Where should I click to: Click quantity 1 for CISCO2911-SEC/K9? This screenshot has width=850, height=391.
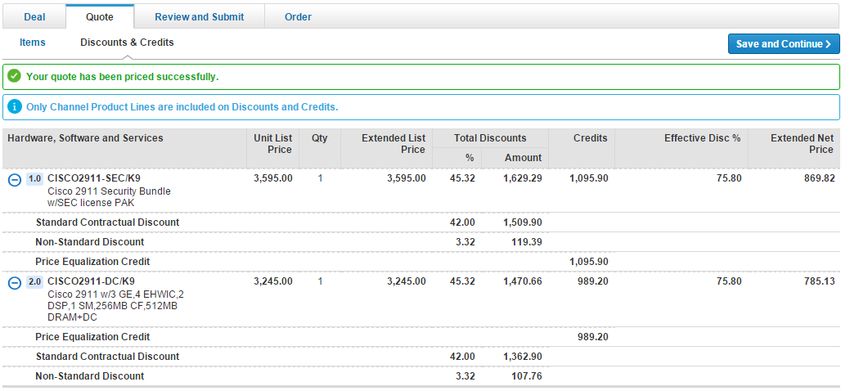click(320, 178)
